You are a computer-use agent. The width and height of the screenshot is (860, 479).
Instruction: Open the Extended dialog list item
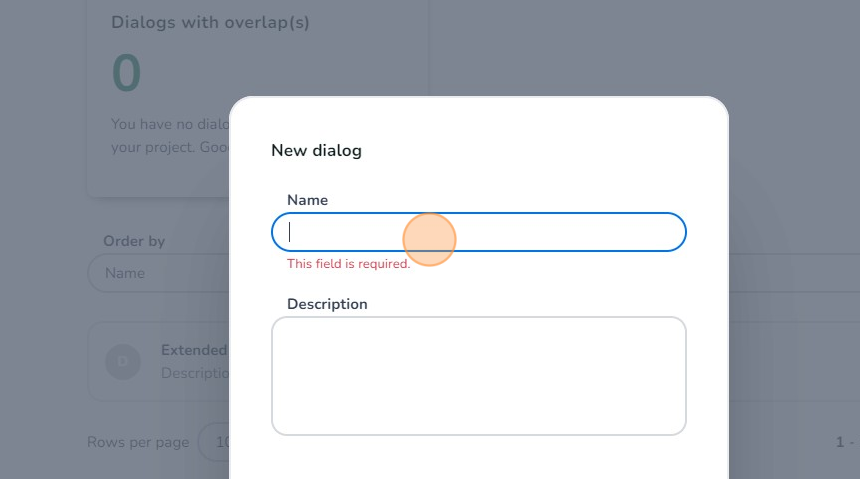click(x=194, y=351)
